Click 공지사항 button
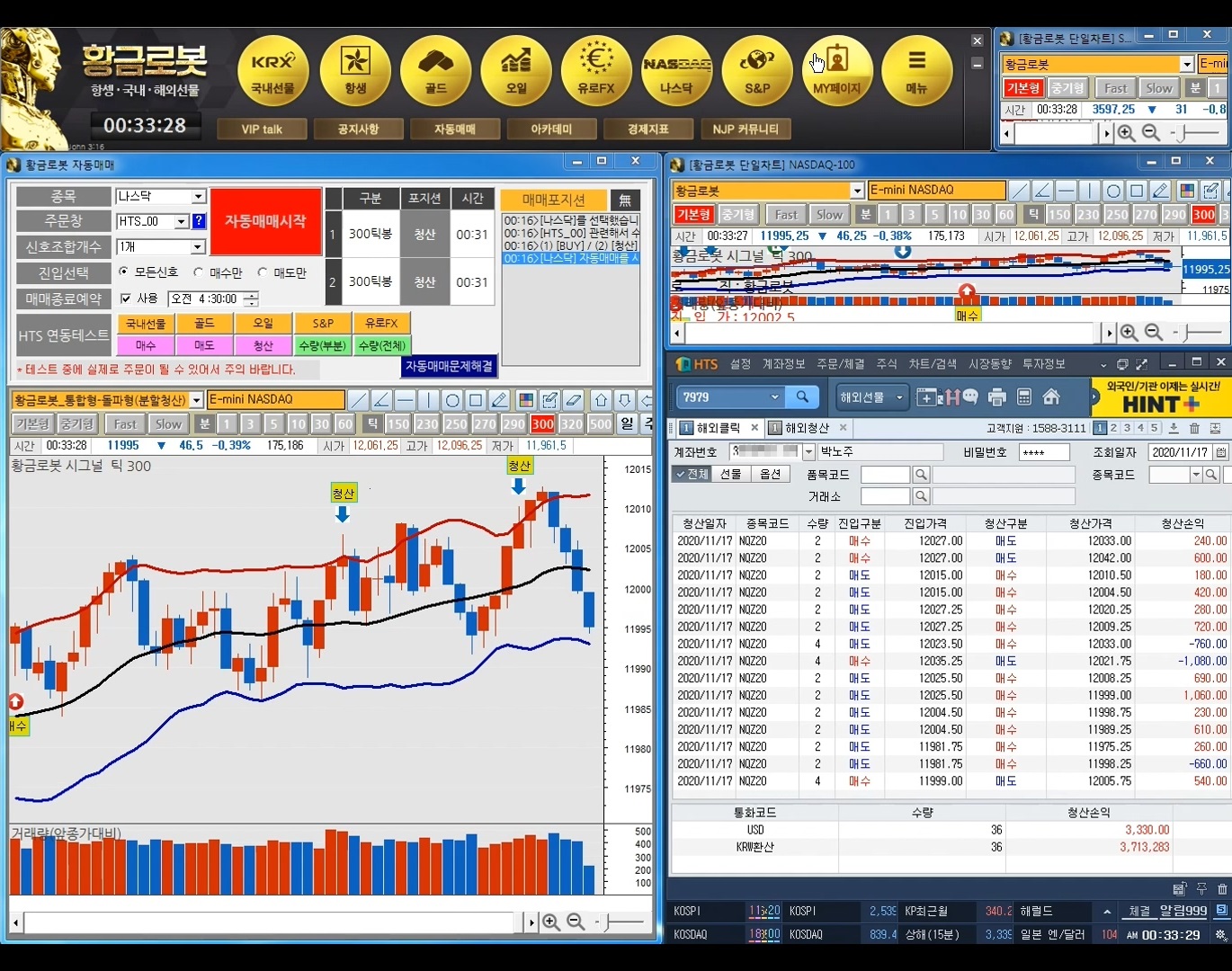 [x=358, y=129]
